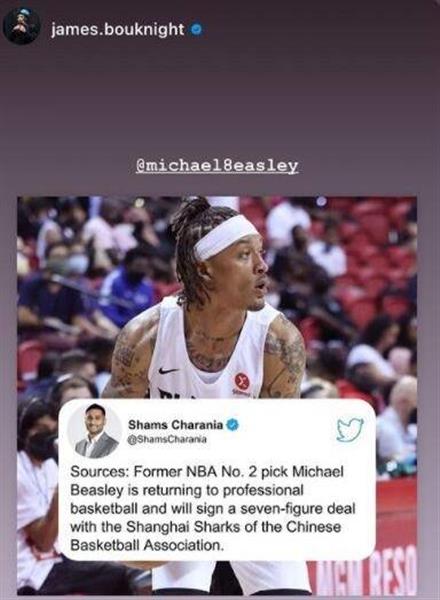Click 'basketball and will sign a seven-figure deal' line
The width and height of the screenshot is (440, 600).
213,509
